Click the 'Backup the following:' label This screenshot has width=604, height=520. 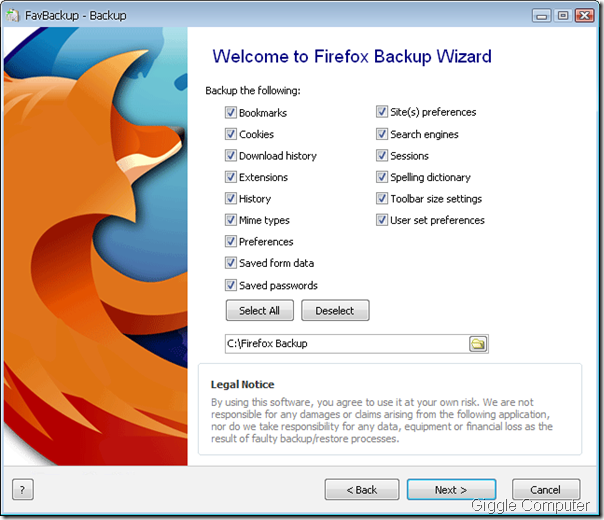pos(253,91)
